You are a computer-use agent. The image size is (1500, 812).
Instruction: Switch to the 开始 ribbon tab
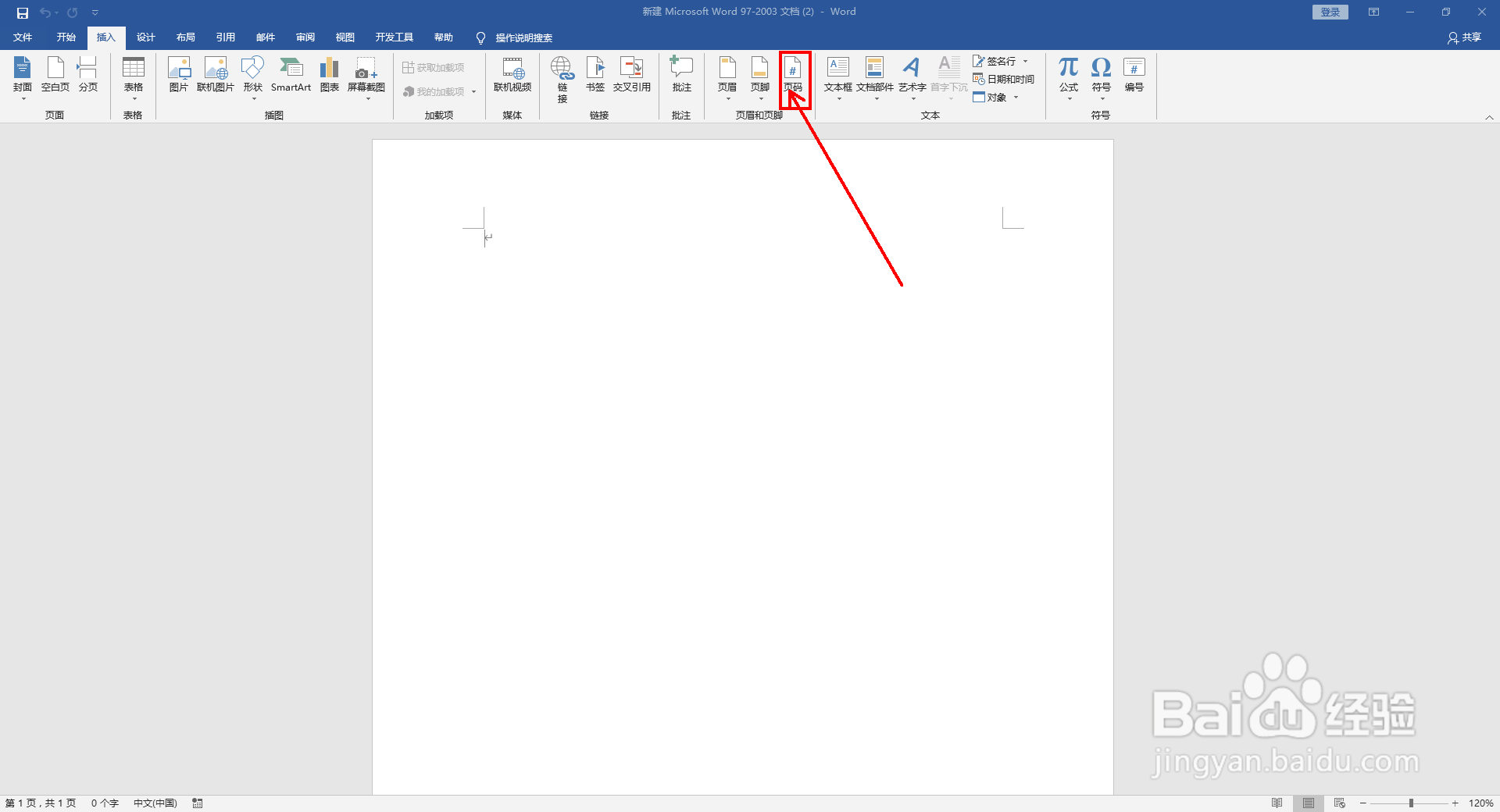[66, 37]
